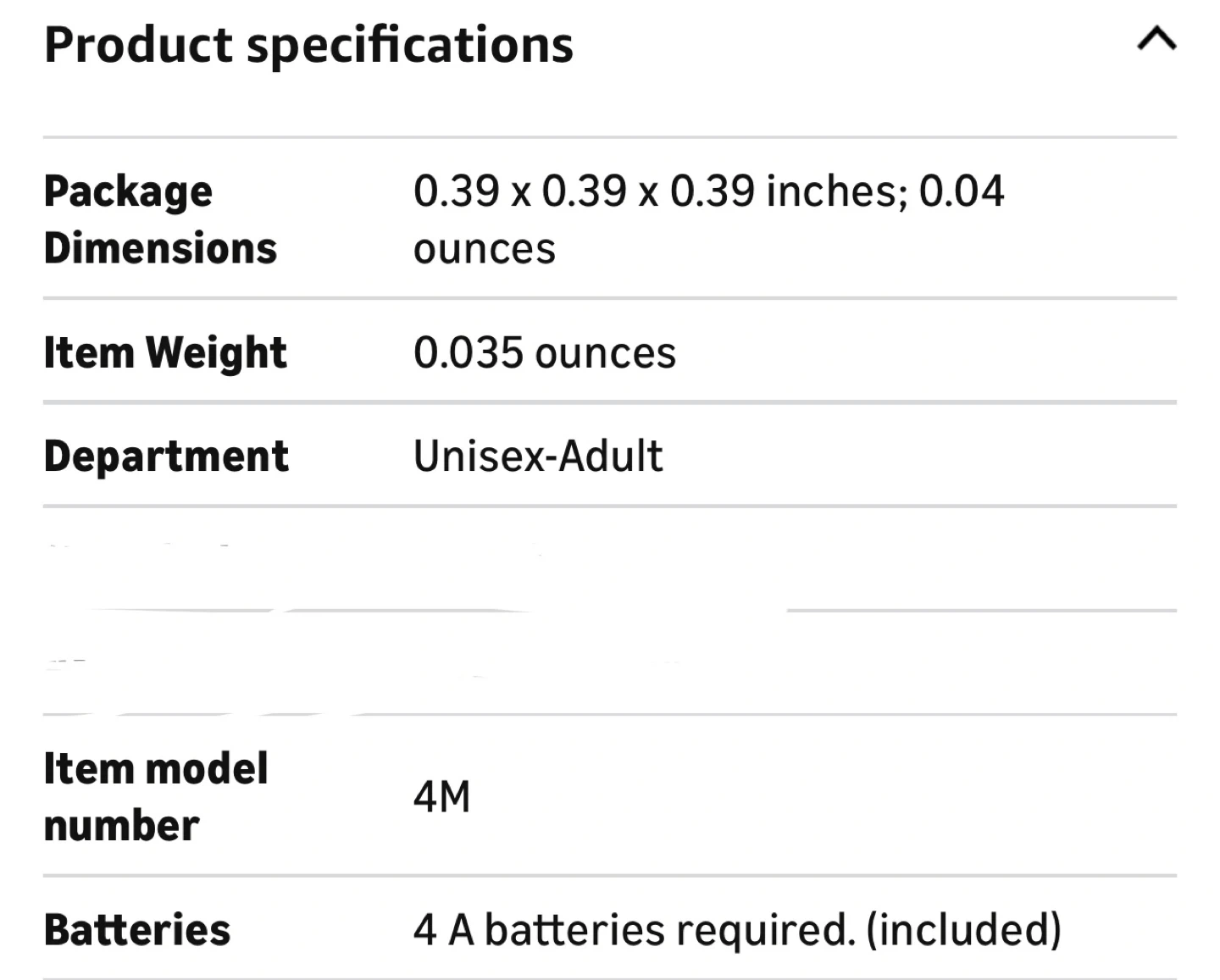Click the "(included)" text in batteries row

click(x=963, y=930)
